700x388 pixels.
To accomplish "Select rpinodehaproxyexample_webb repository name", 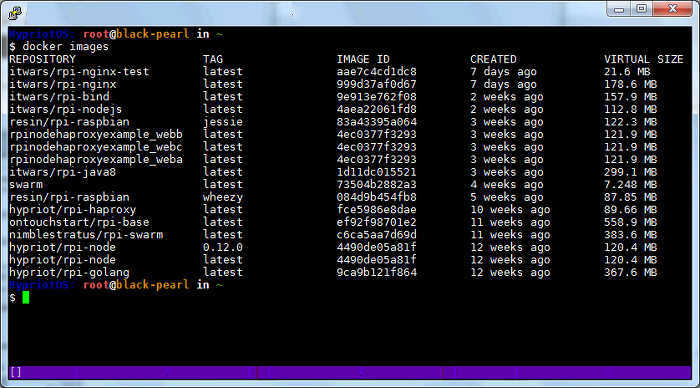I will pyautogui.click(x=96, y=134).
